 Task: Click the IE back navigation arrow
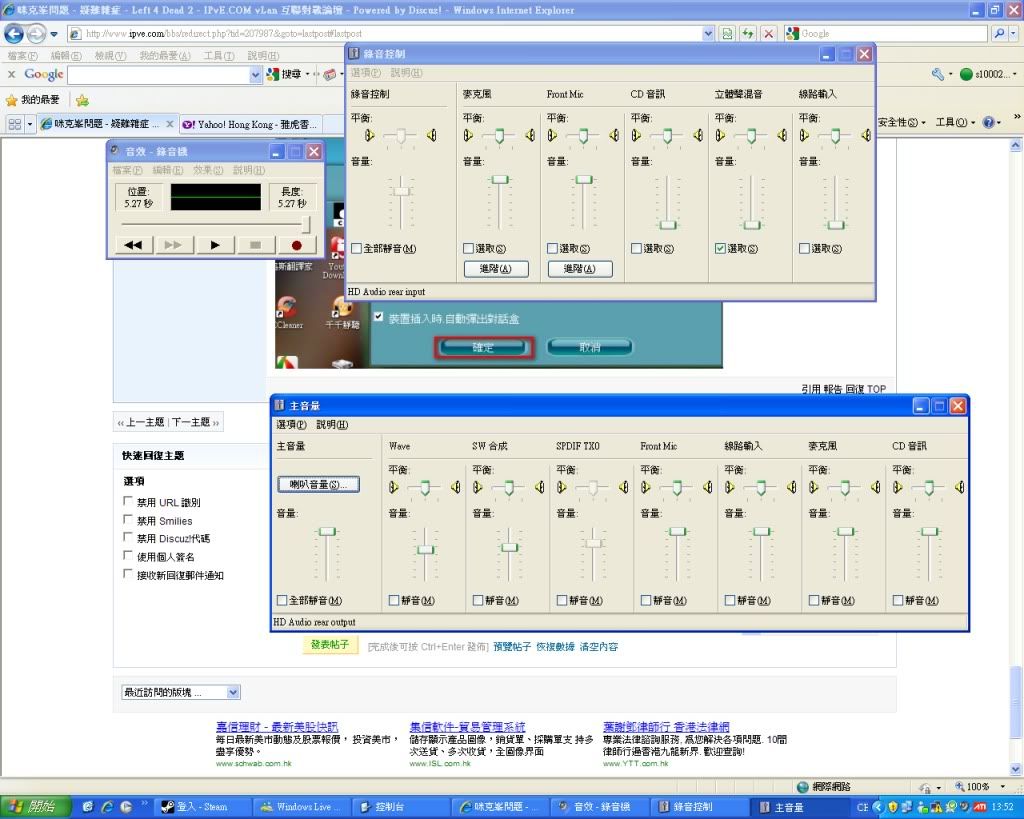(x=14, y=33)
